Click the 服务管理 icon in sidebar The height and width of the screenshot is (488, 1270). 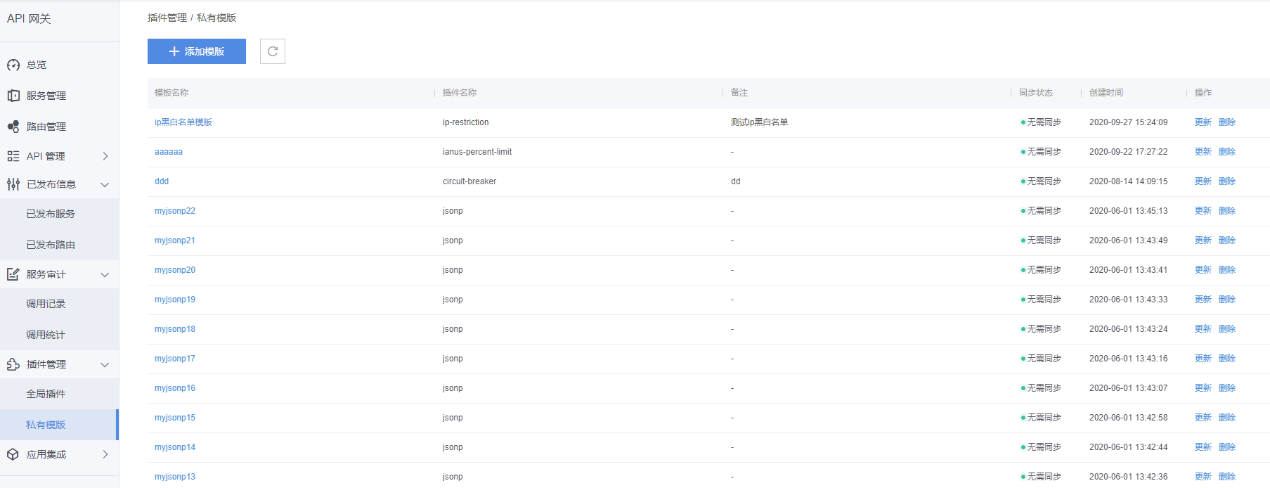click(x=13, y=96)
